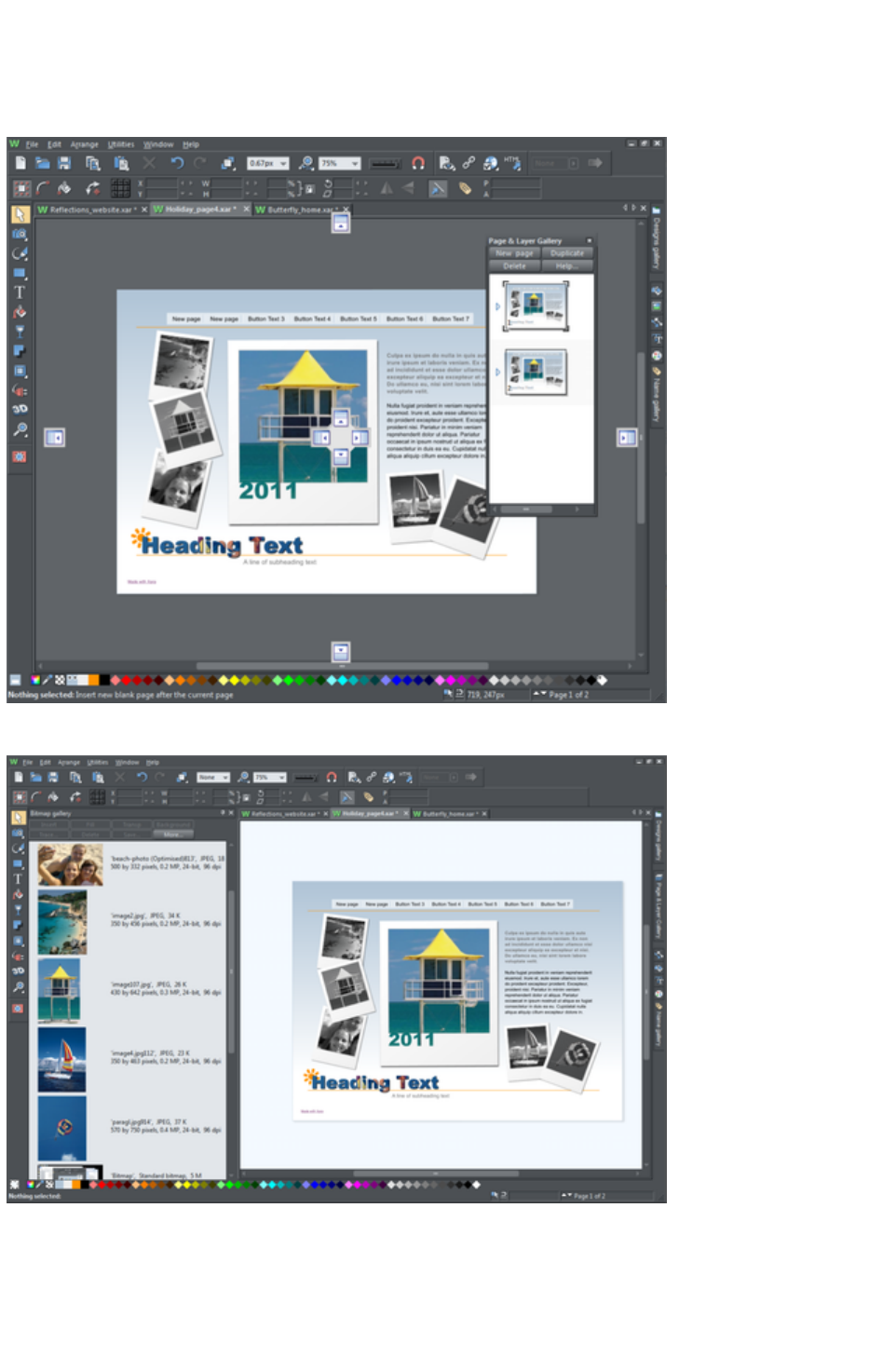Screen dimensions: 896x1357
Task: Click New document icon in Page & Layer Gallery window
Action: pos(20,163)
